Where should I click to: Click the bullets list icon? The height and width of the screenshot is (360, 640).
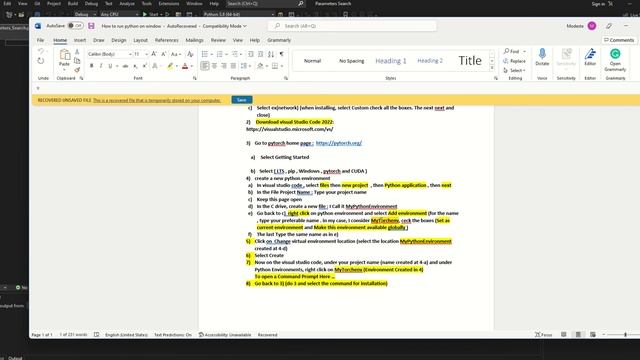click(205, 54)
